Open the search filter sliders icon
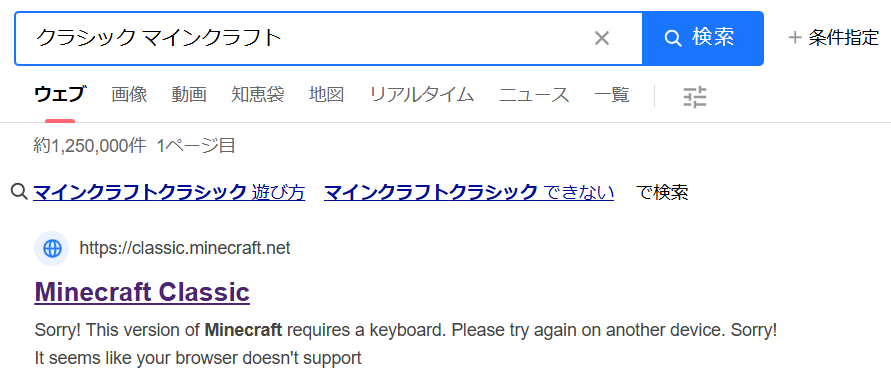 (x=694, y=97)
